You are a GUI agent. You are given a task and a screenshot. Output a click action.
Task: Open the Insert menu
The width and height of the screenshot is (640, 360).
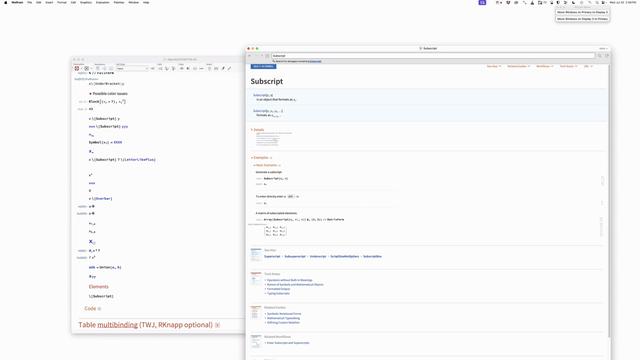point(49,2)
